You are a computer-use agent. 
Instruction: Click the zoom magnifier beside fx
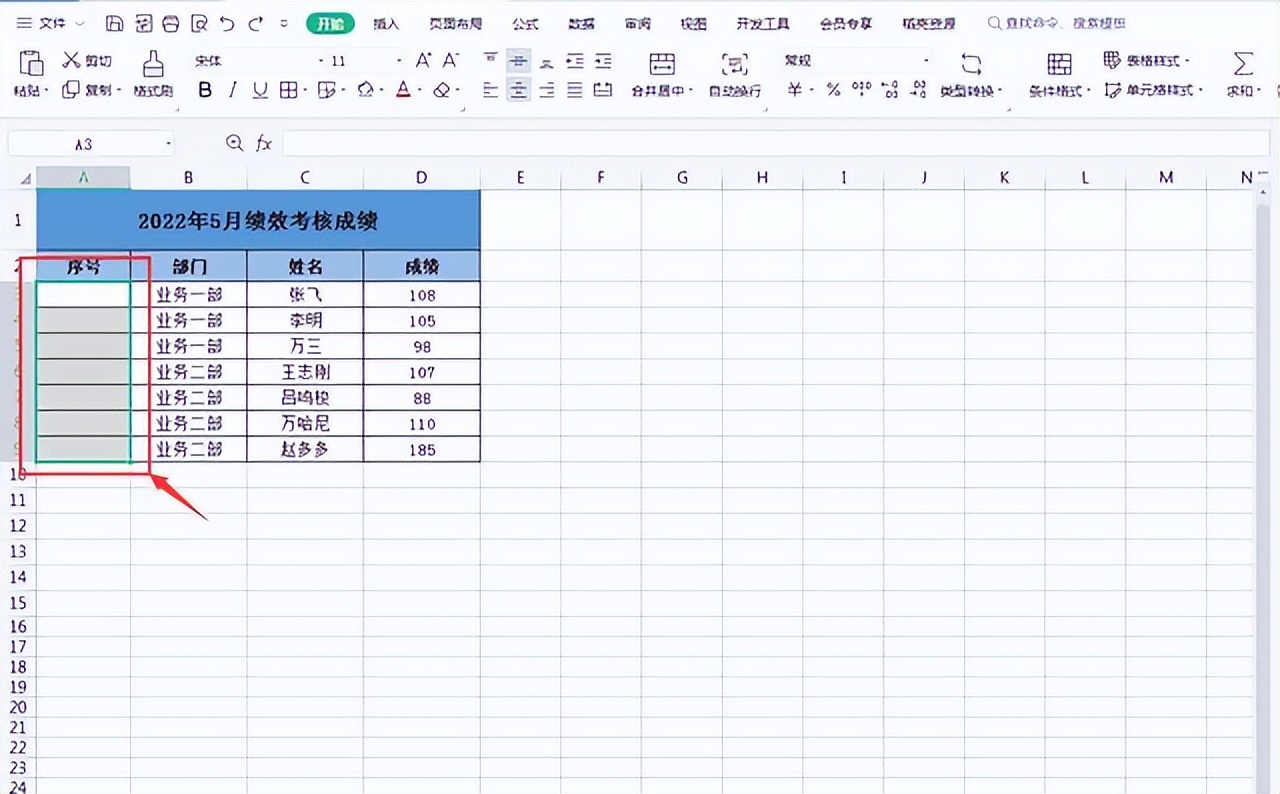235,143
